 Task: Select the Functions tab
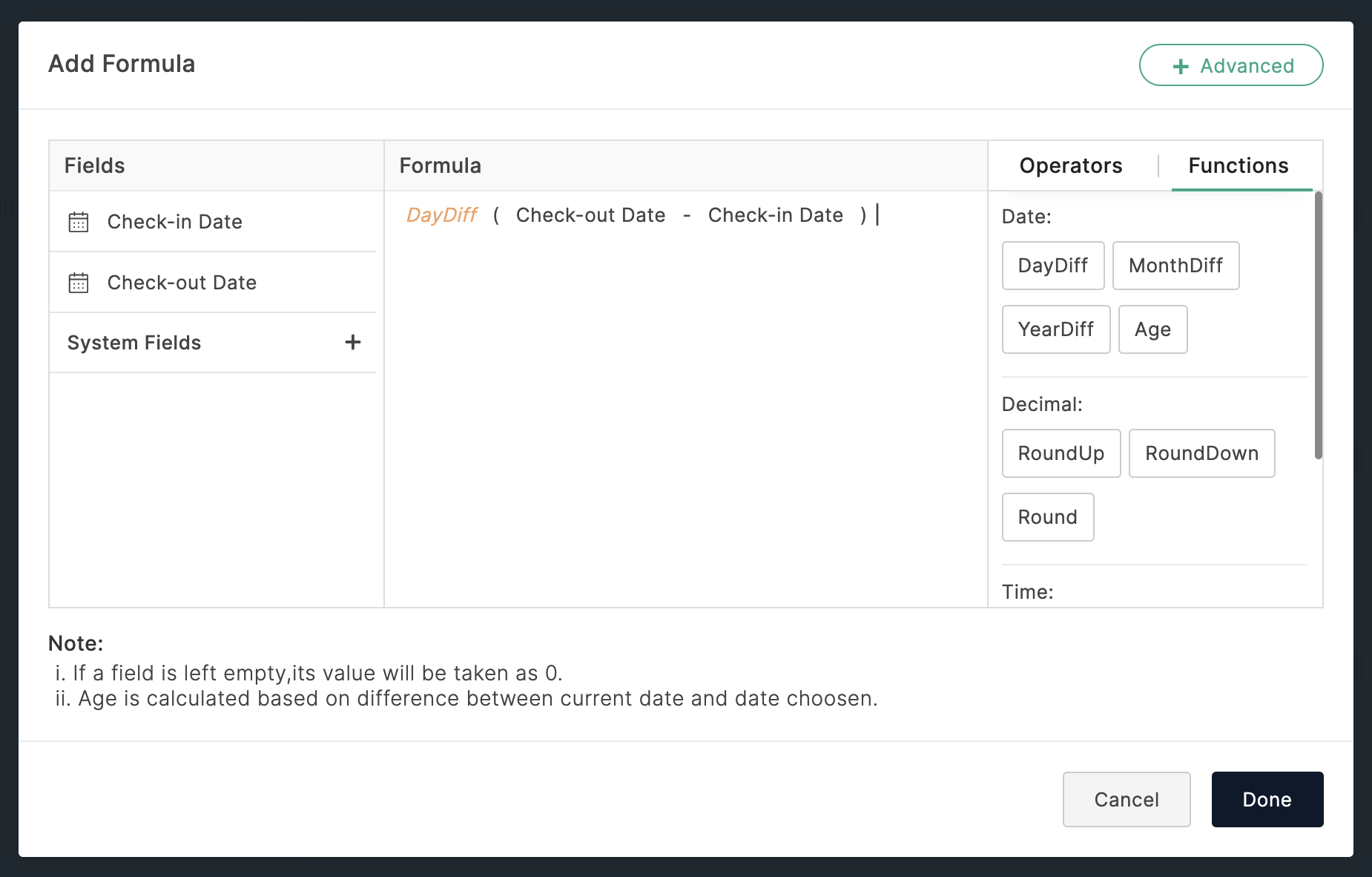coord(1238,165)
